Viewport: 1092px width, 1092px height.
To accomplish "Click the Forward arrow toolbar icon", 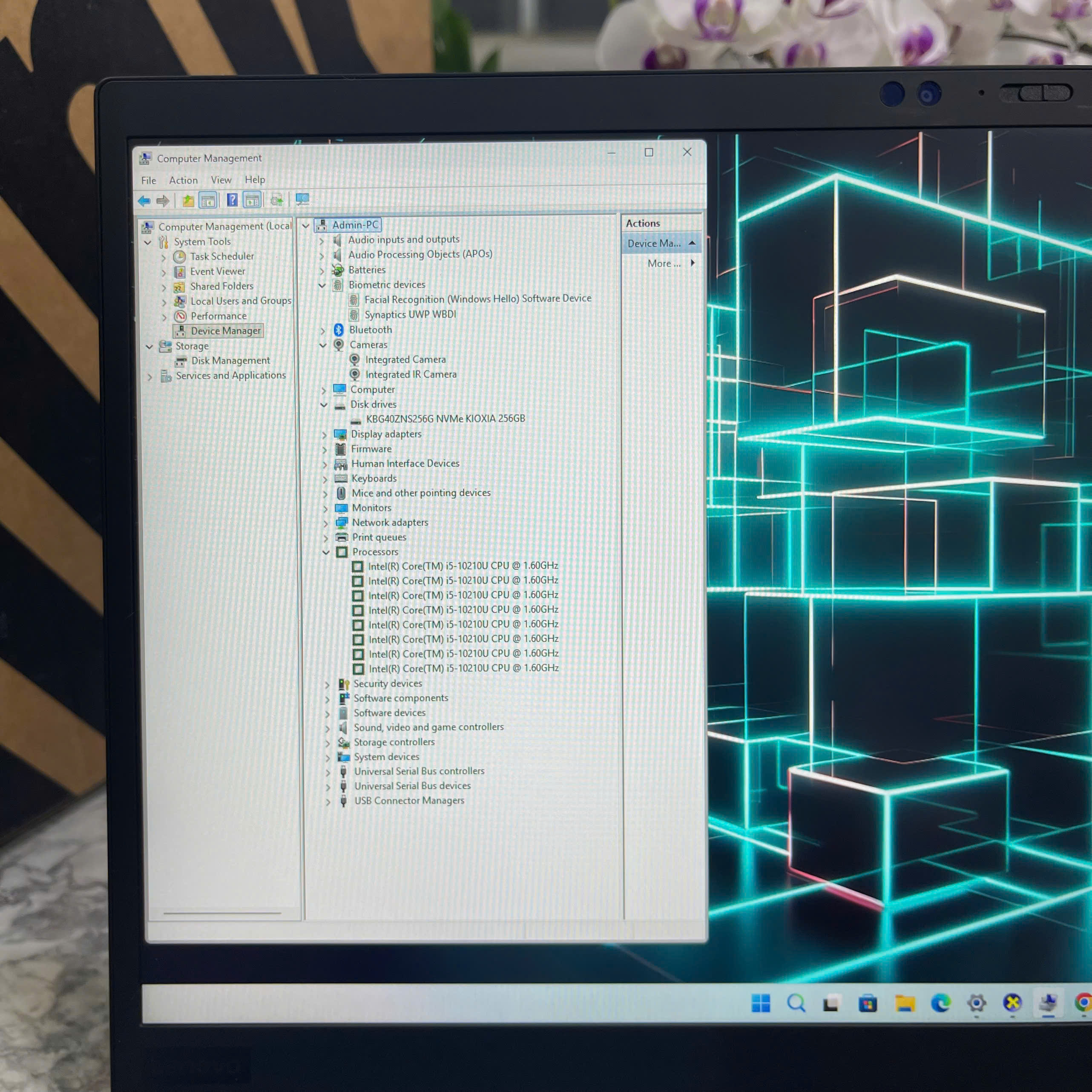I will pos(163,201).
